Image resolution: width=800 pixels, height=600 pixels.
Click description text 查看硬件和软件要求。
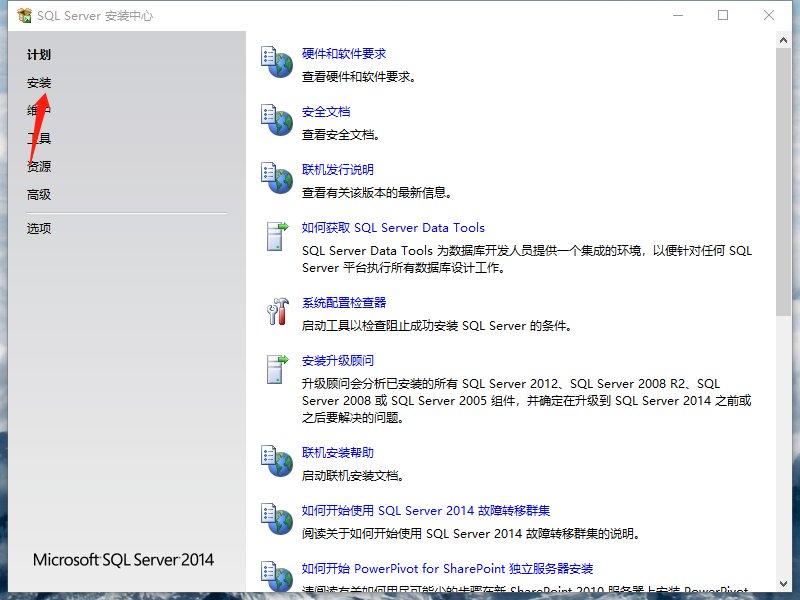pos(359,77)
